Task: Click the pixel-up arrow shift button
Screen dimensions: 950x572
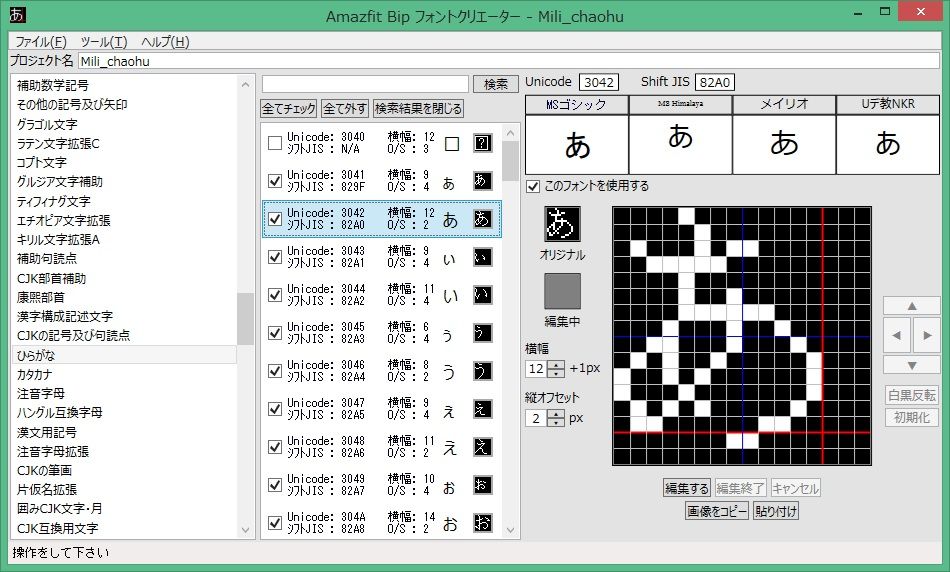Action: (x=911, y=305)
